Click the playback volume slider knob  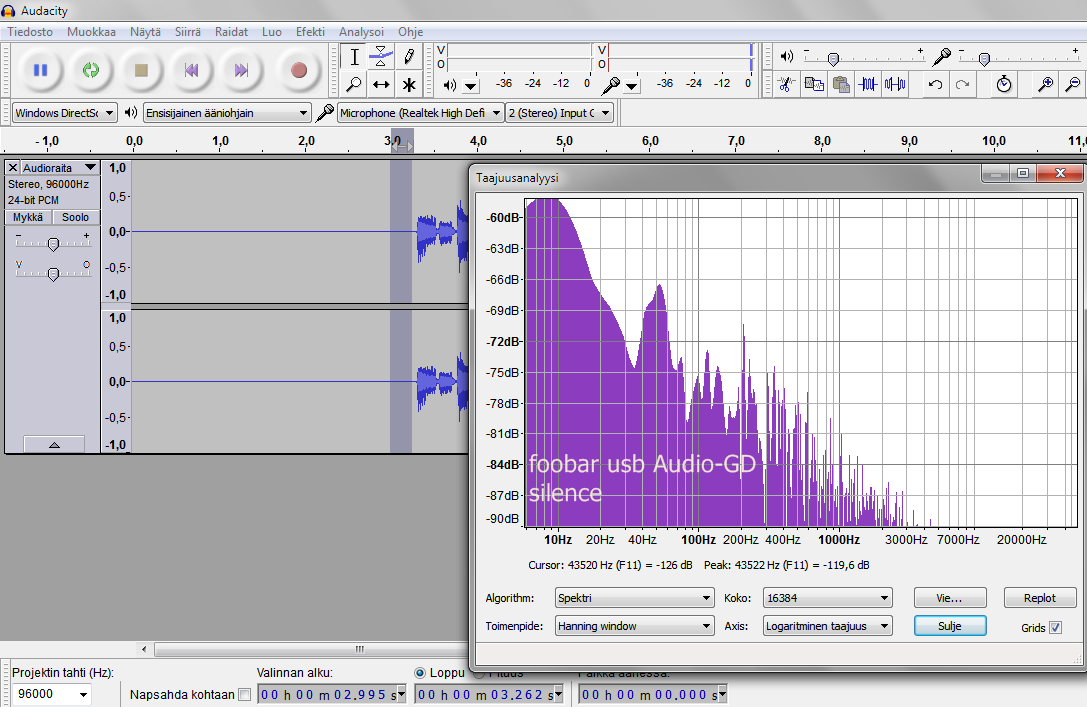[834, 60]
